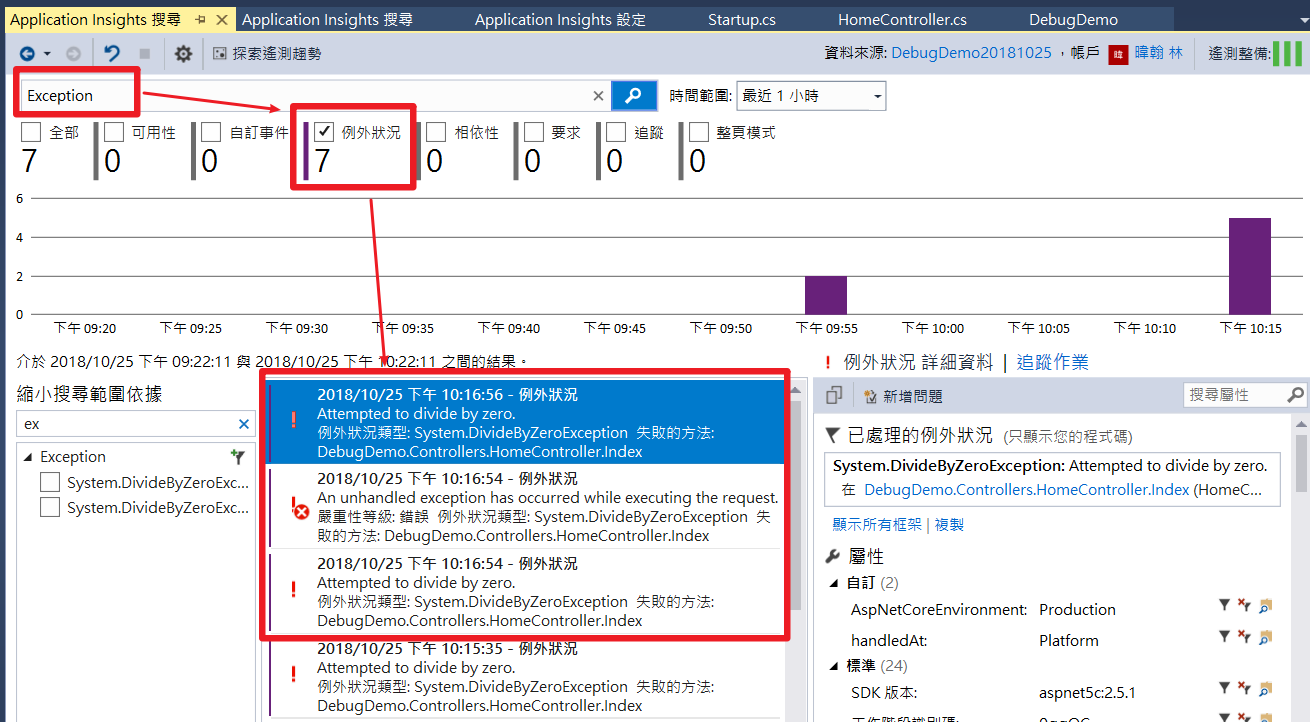Click the purple chart bar at 下午 09:55
This screenshot has height=722, width=1310.
[826, 295]
